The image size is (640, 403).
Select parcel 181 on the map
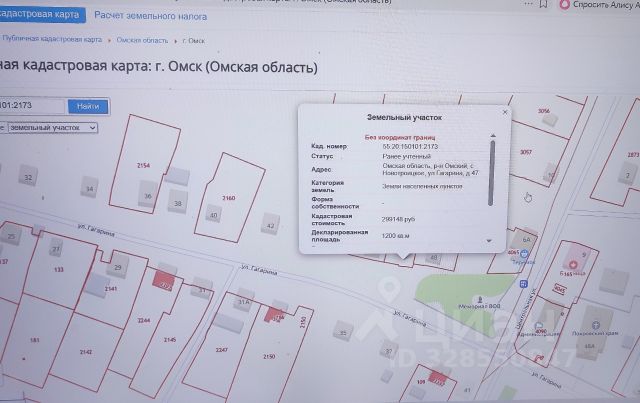pyautogui.click(x=35, y=340)
